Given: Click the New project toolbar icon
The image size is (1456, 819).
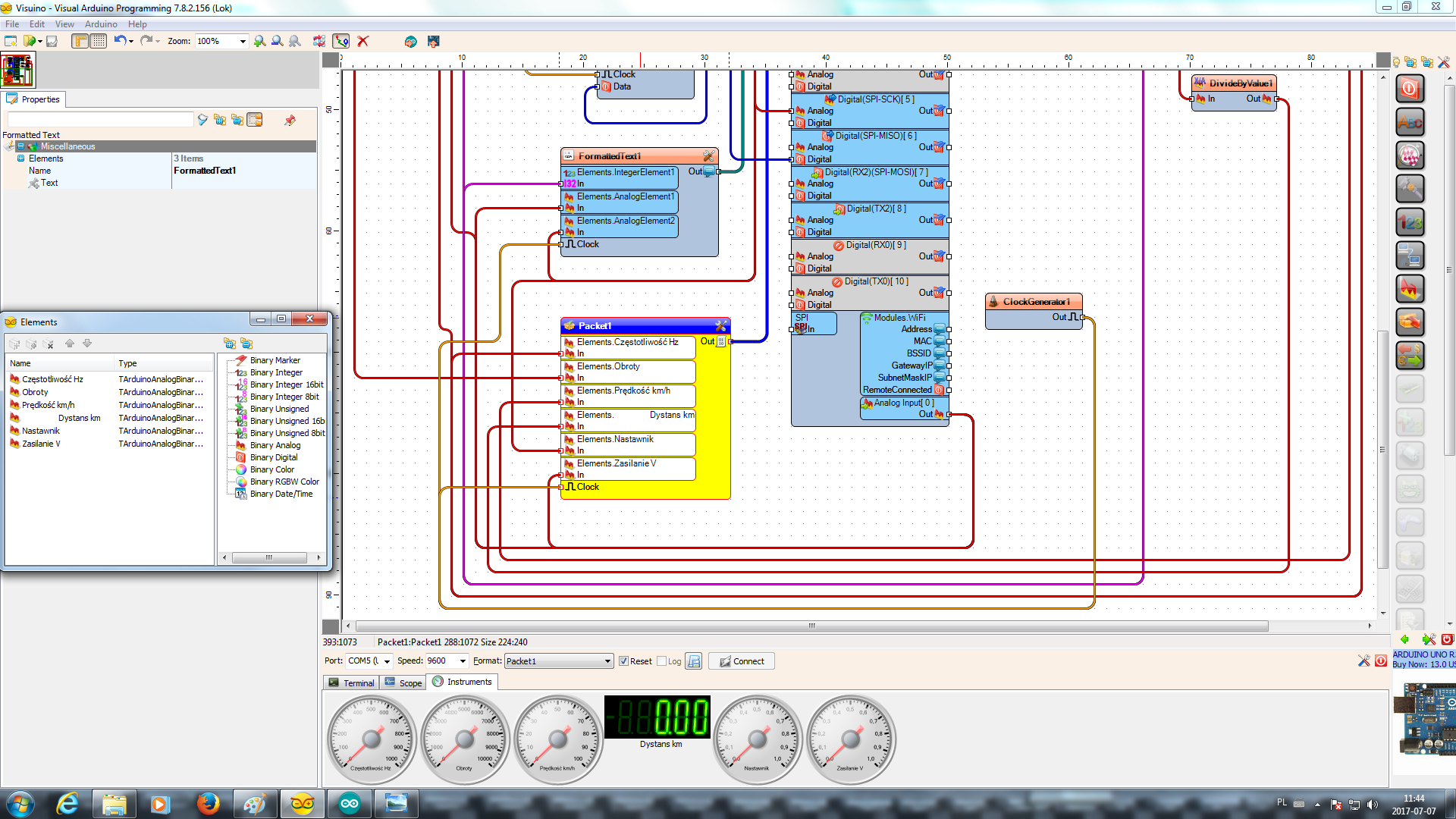Looking at the screenshot, I should [11, 41].
